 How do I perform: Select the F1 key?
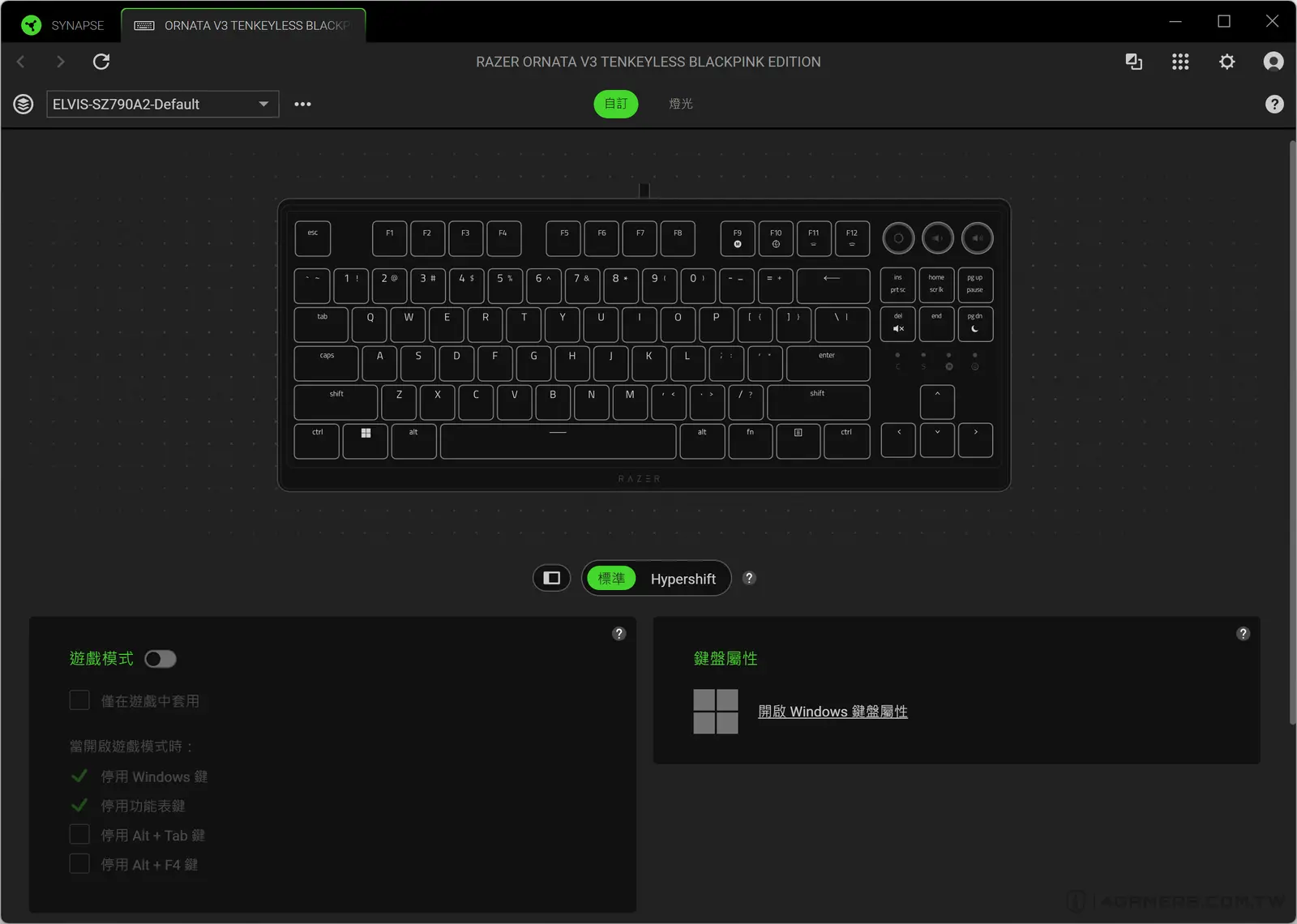pos(390,239)
